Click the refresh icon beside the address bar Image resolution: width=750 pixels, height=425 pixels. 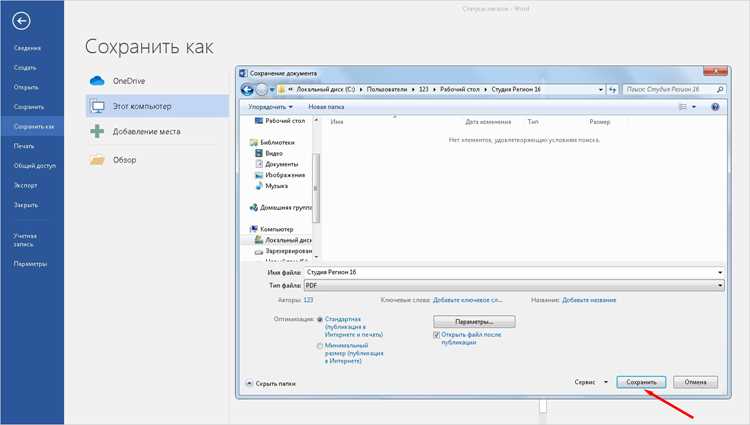pyautogui.click(x=612, y=89)
